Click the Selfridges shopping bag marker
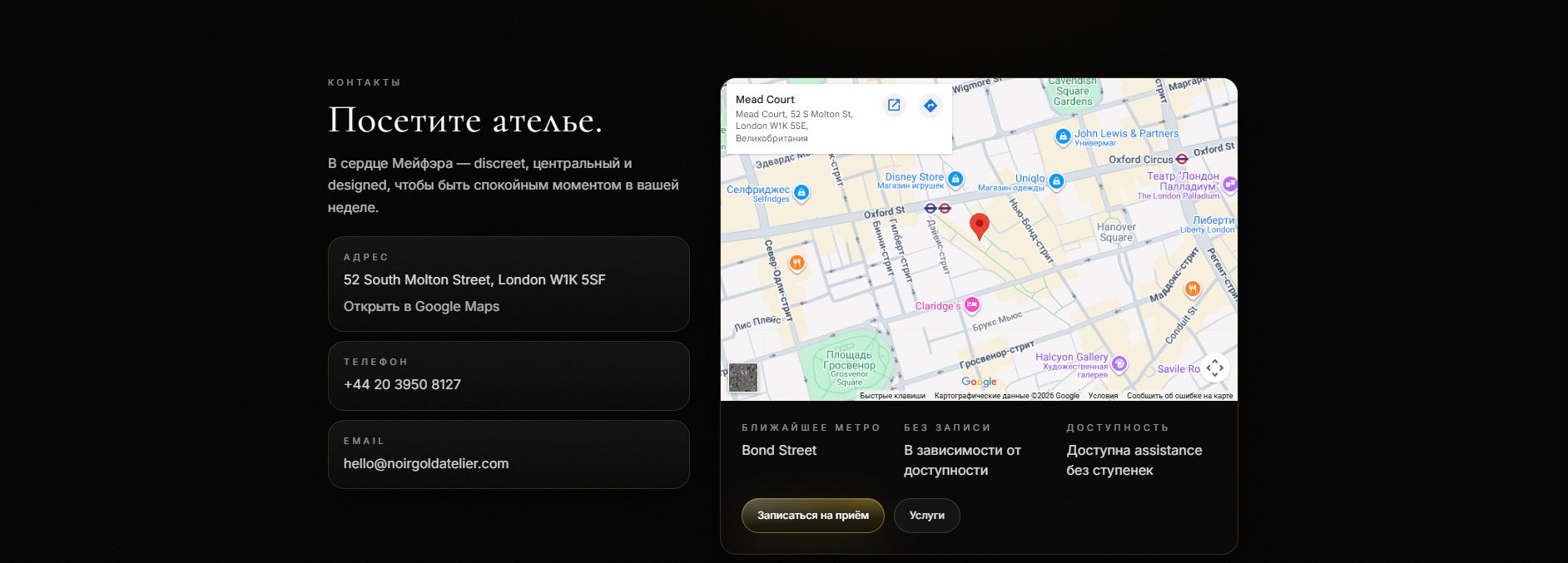Image resolution: width=1568 pixels, height=563 pixels. 801,193
